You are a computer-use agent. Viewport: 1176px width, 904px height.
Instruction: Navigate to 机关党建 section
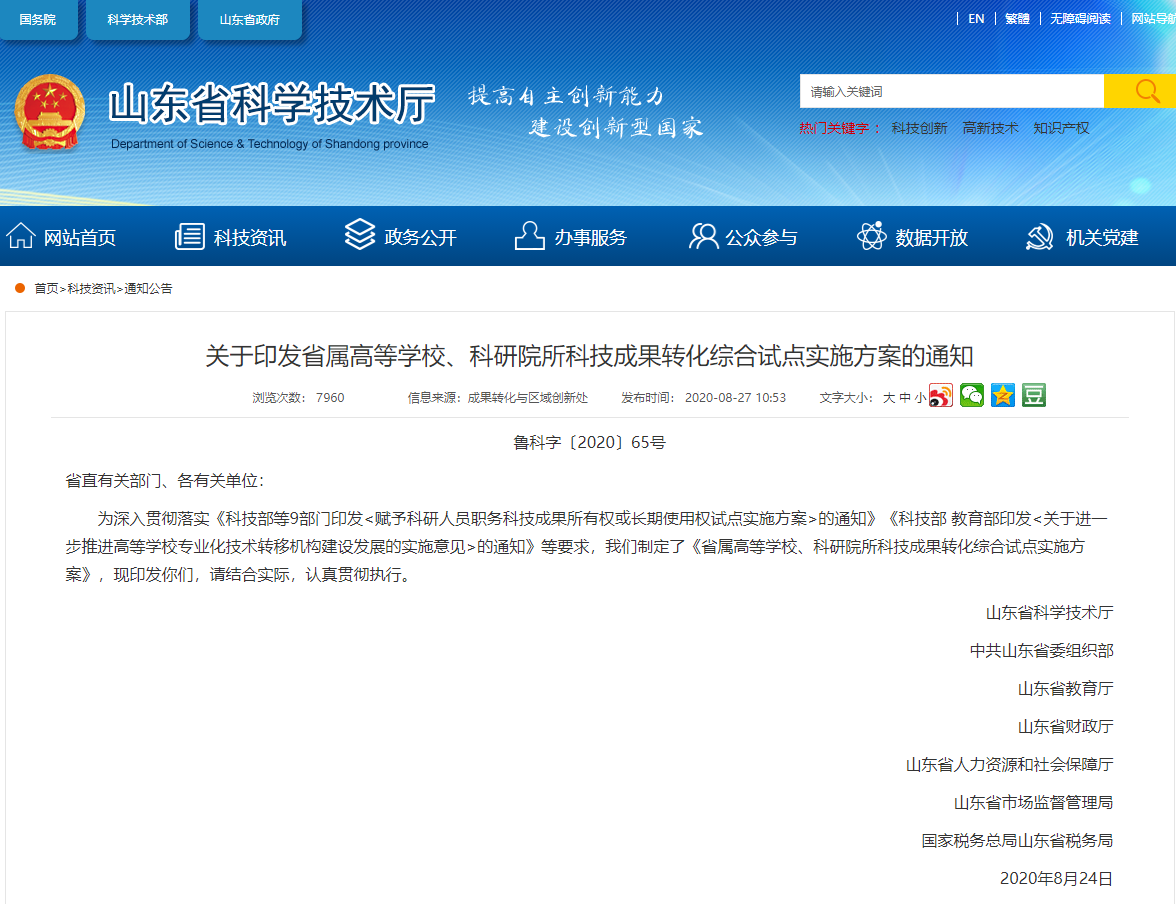[x=1083, y=237]
